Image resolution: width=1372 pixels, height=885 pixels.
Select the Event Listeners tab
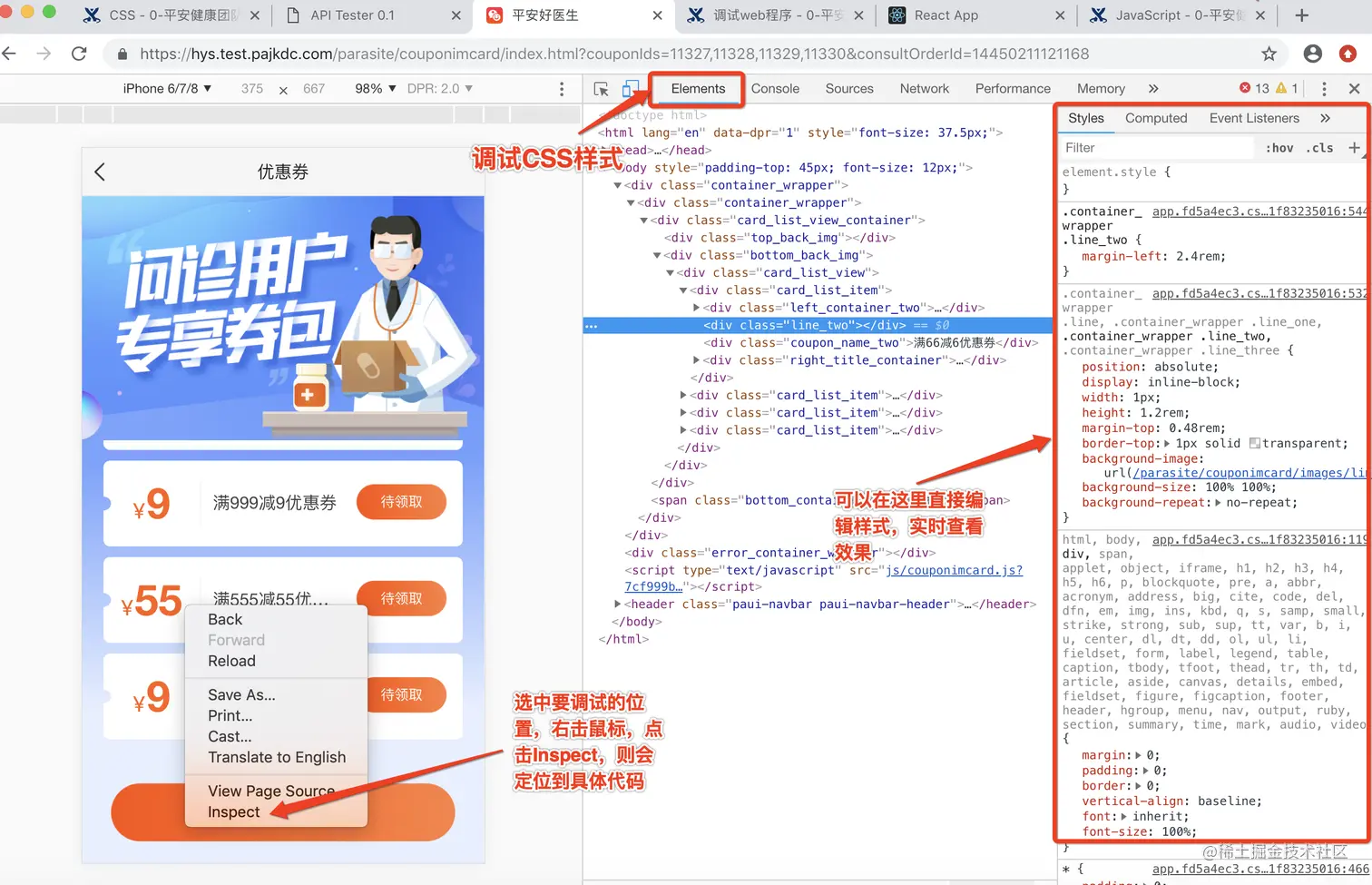tap(1254, 118)
